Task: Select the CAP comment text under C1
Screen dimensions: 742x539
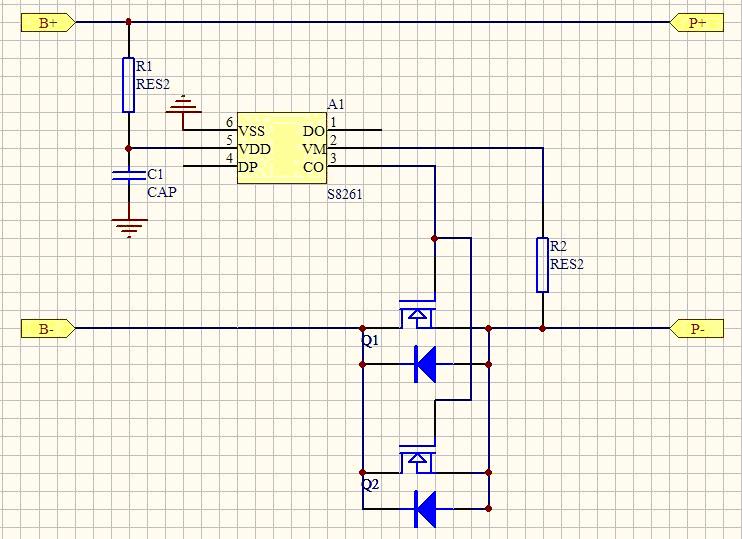Action: [161, 192]
